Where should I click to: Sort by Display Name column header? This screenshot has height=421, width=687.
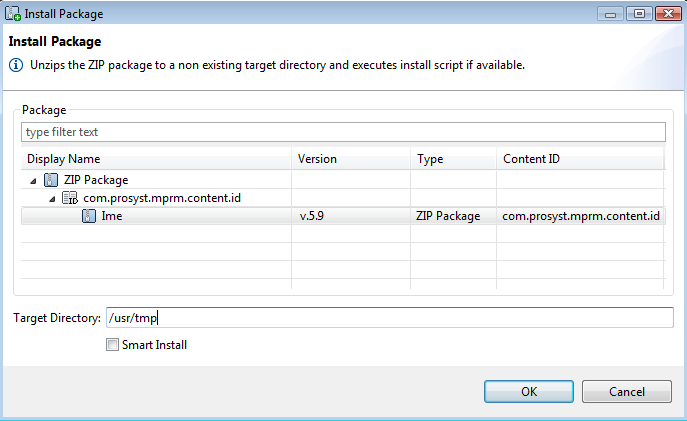coord(156,159)
